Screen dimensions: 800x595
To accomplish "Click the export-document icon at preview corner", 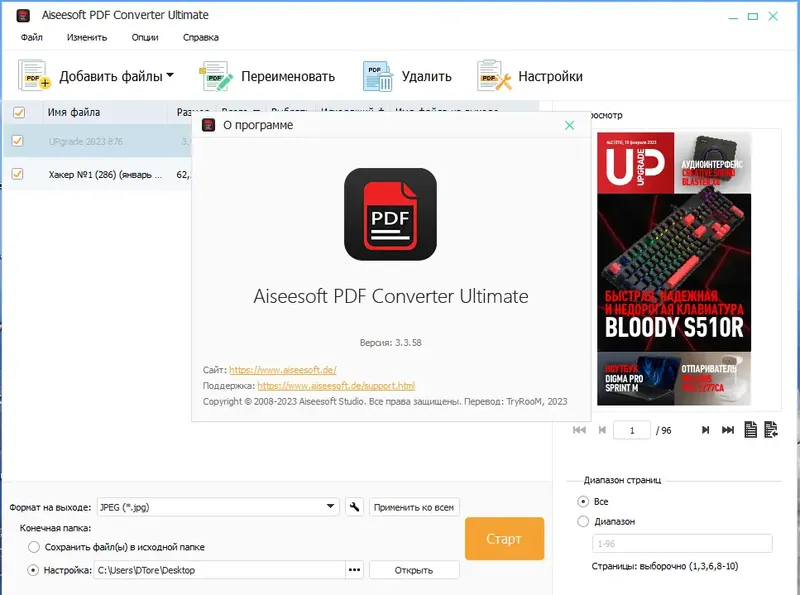I will pos(770,430).
